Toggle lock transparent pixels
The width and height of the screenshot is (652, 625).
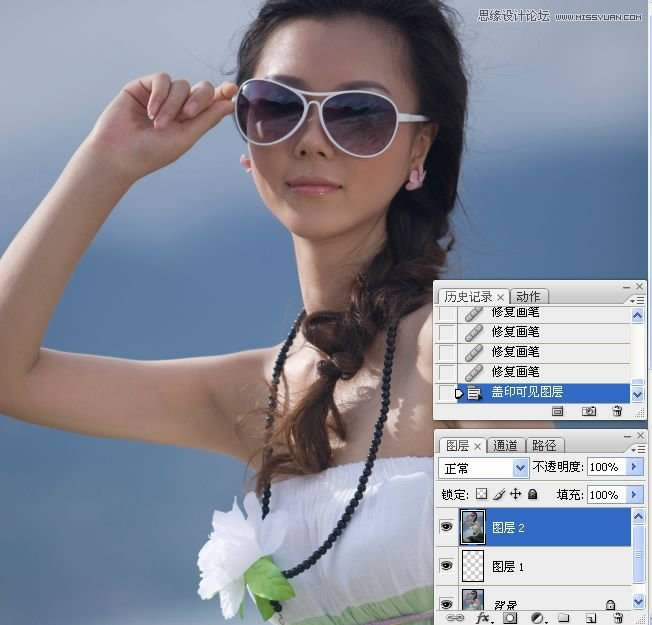coord(481,494)
